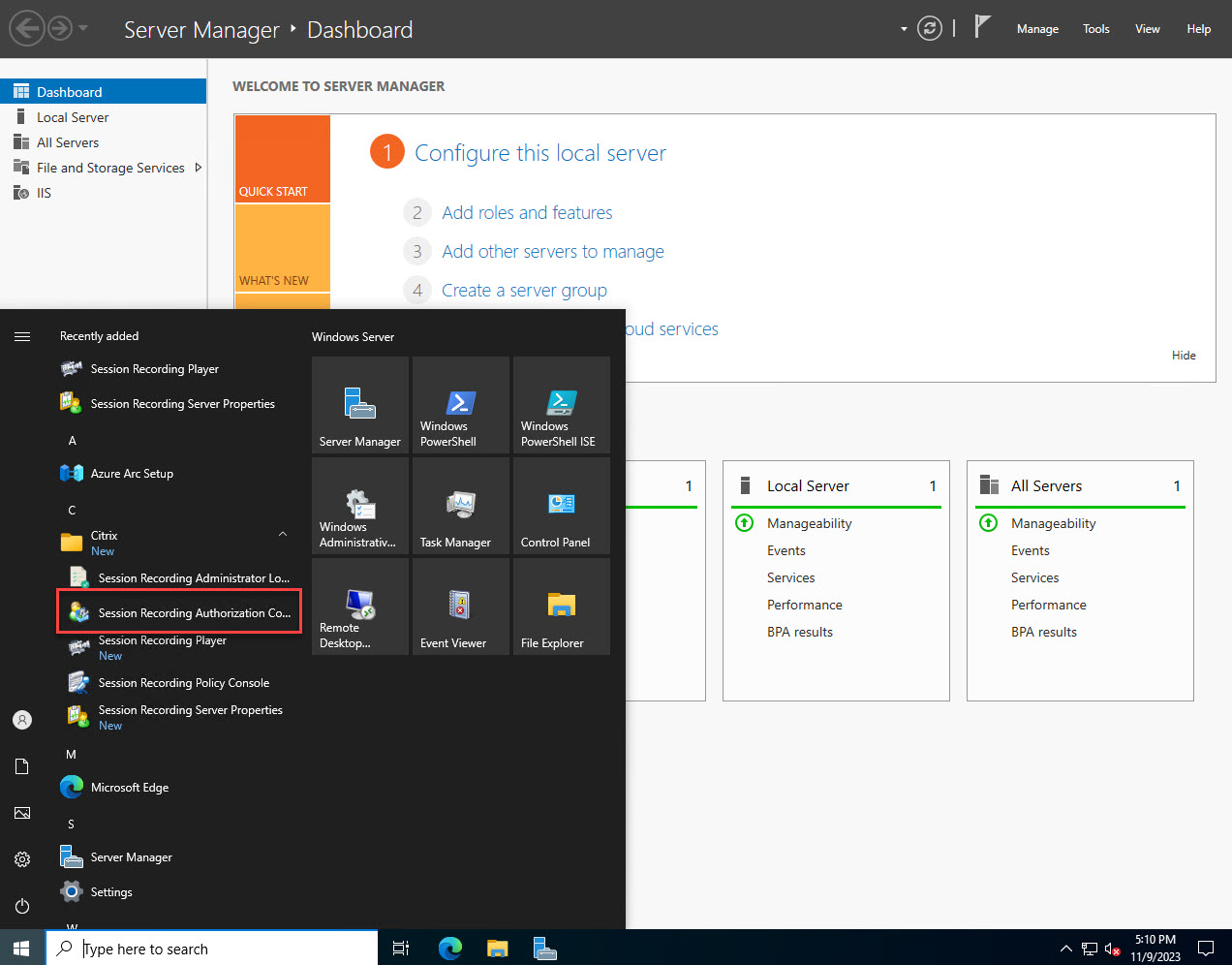1232x965 pixels.
Task: Open the navigation dropdown beside refresh
Action: tap(903, 28)
